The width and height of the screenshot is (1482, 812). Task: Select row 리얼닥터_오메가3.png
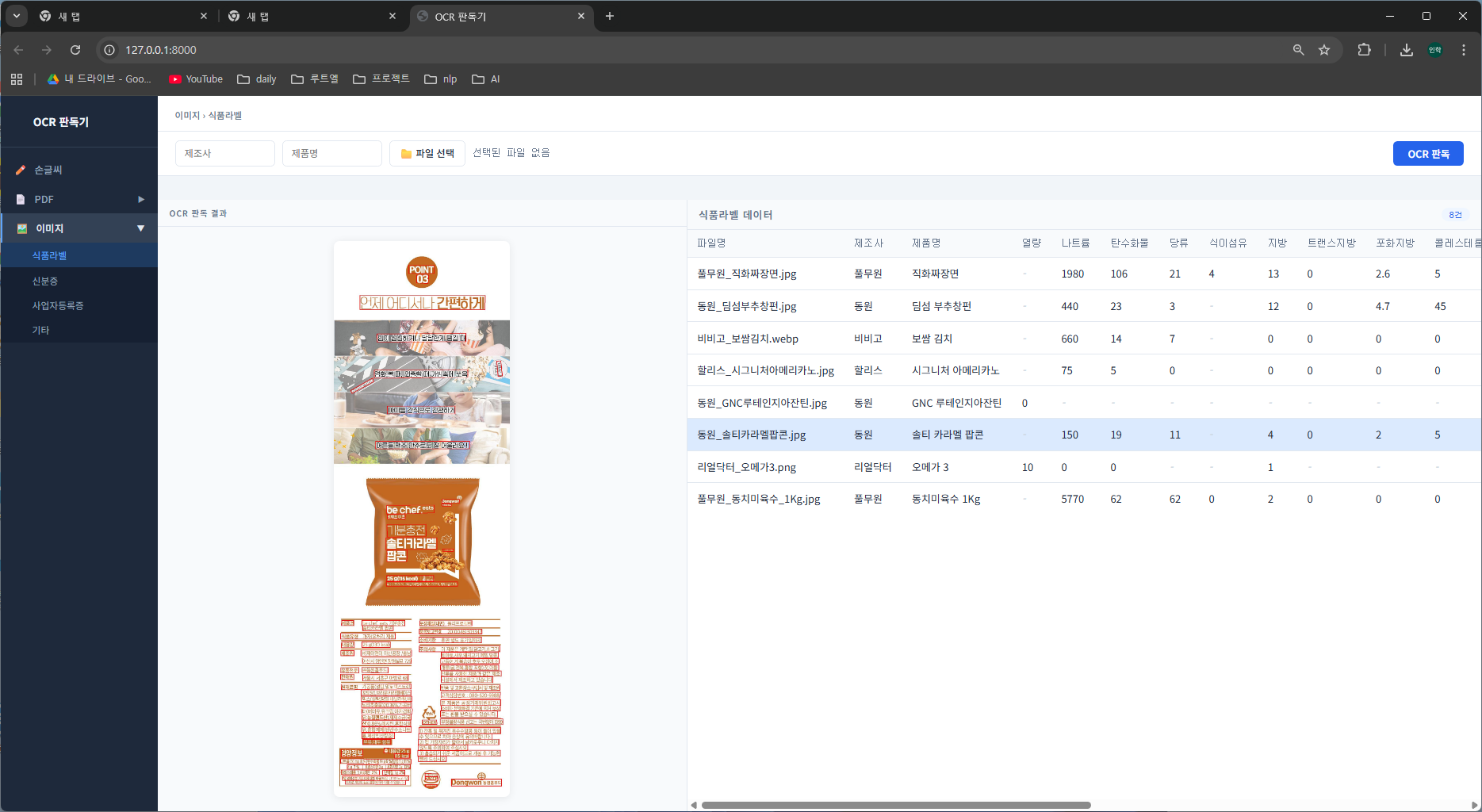tap(1084, 467)
